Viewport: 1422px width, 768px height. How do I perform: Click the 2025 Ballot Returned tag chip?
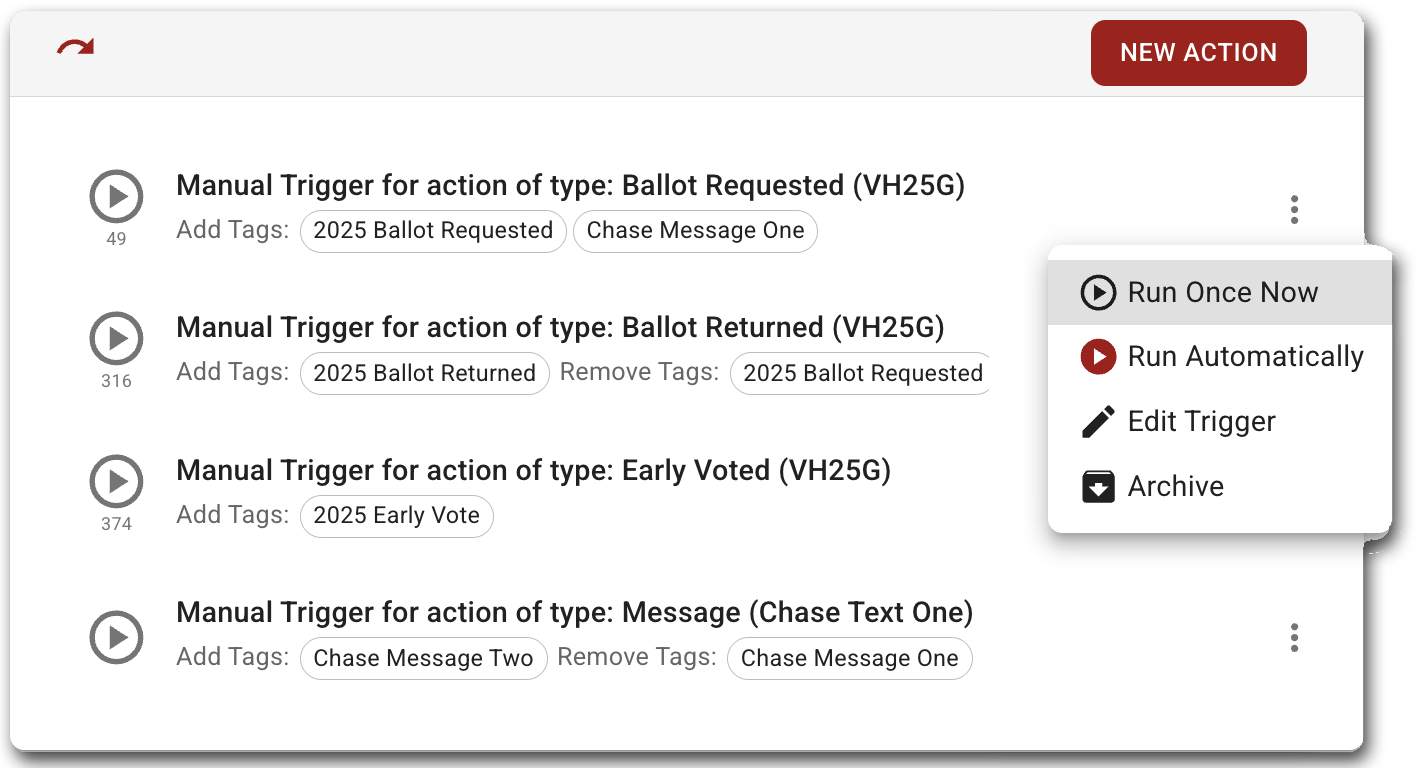424,373
